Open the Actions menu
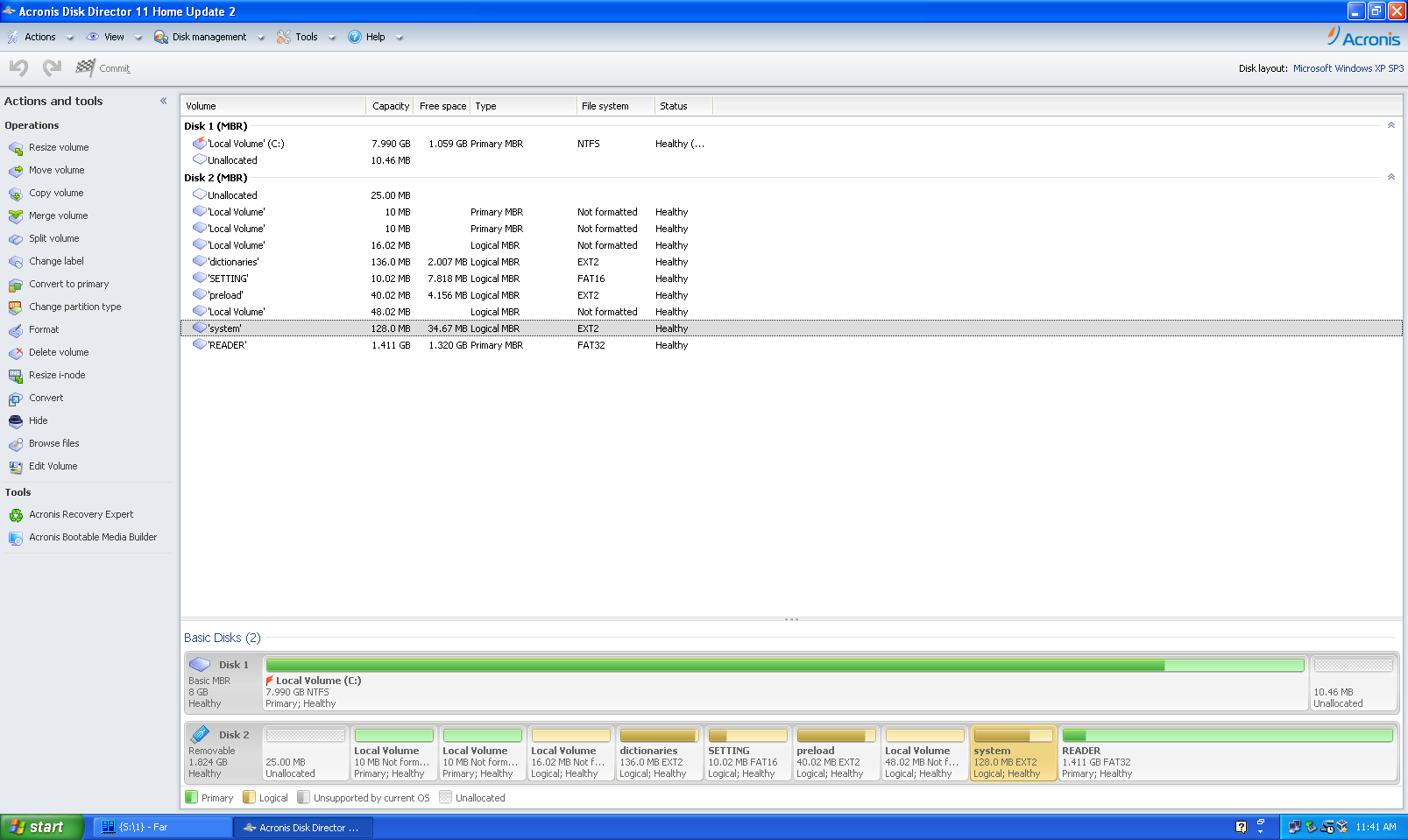Image resolution: width=1408 pixels, height=840 pixels. (39, 37)
